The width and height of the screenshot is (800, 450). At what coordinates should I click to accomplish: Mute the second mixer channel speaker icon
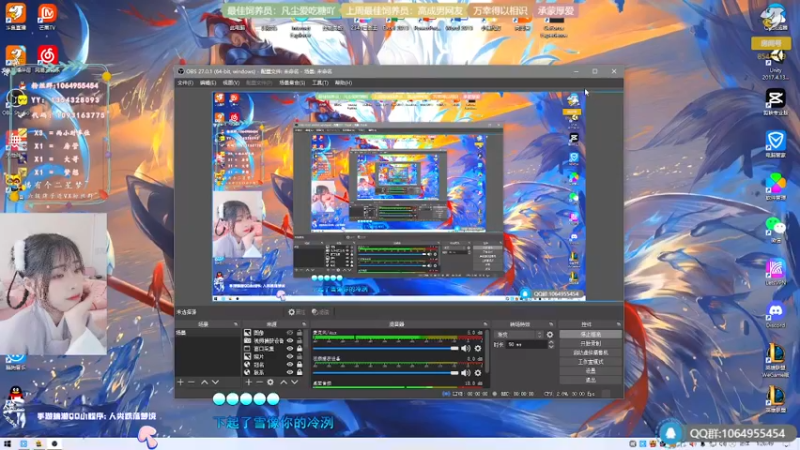pyautogui.click(x=465, y=373)
